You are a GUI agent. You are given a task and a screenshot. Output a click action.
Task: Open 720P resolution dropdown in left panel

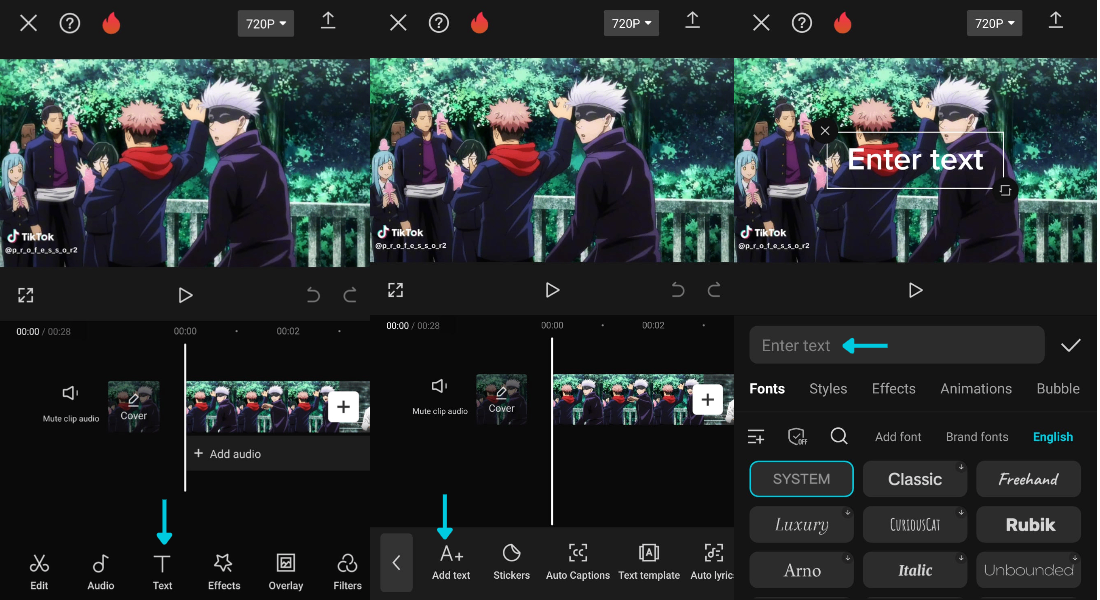point(266,23)
